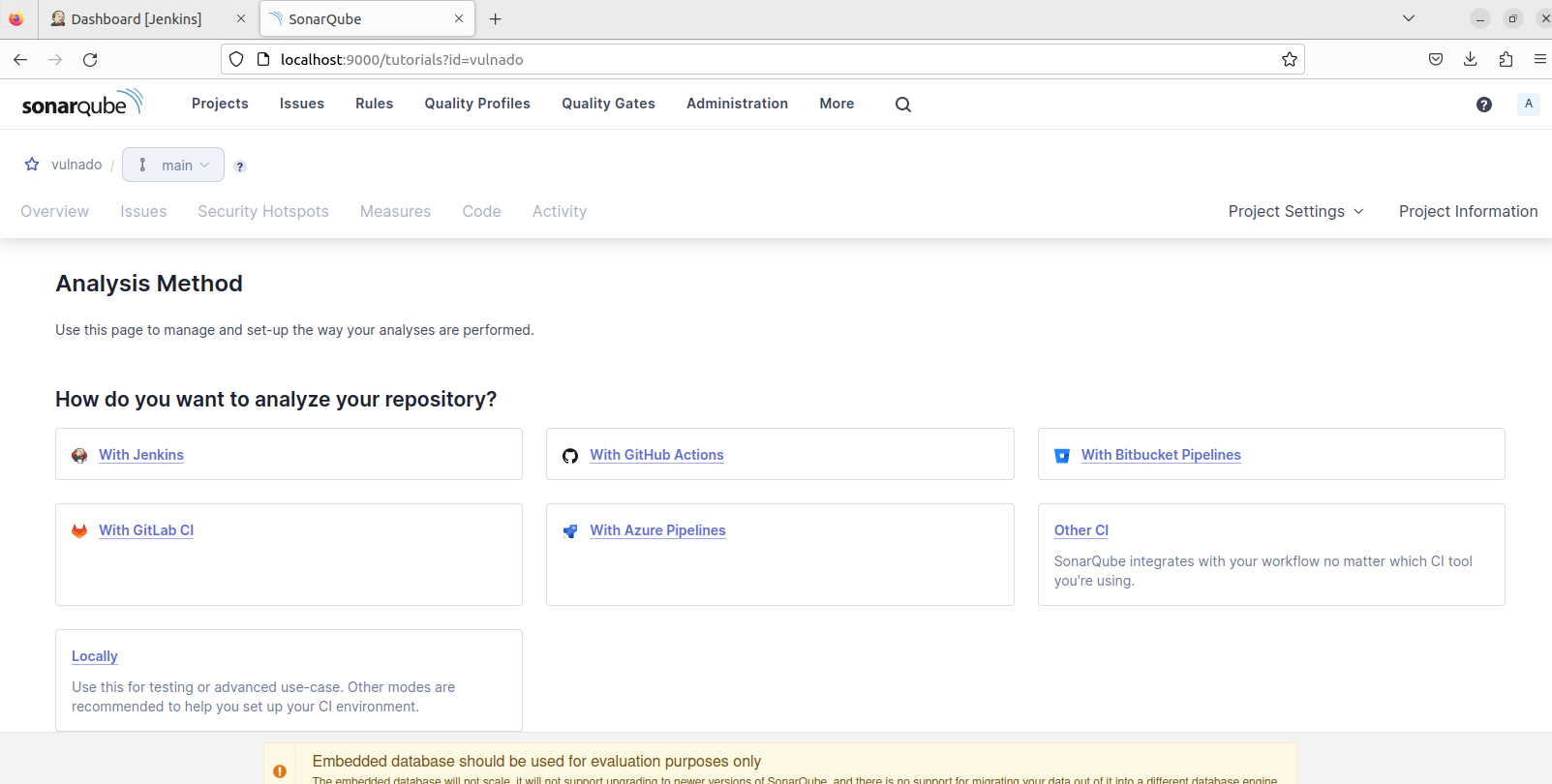Open Quality Gates

608,104
